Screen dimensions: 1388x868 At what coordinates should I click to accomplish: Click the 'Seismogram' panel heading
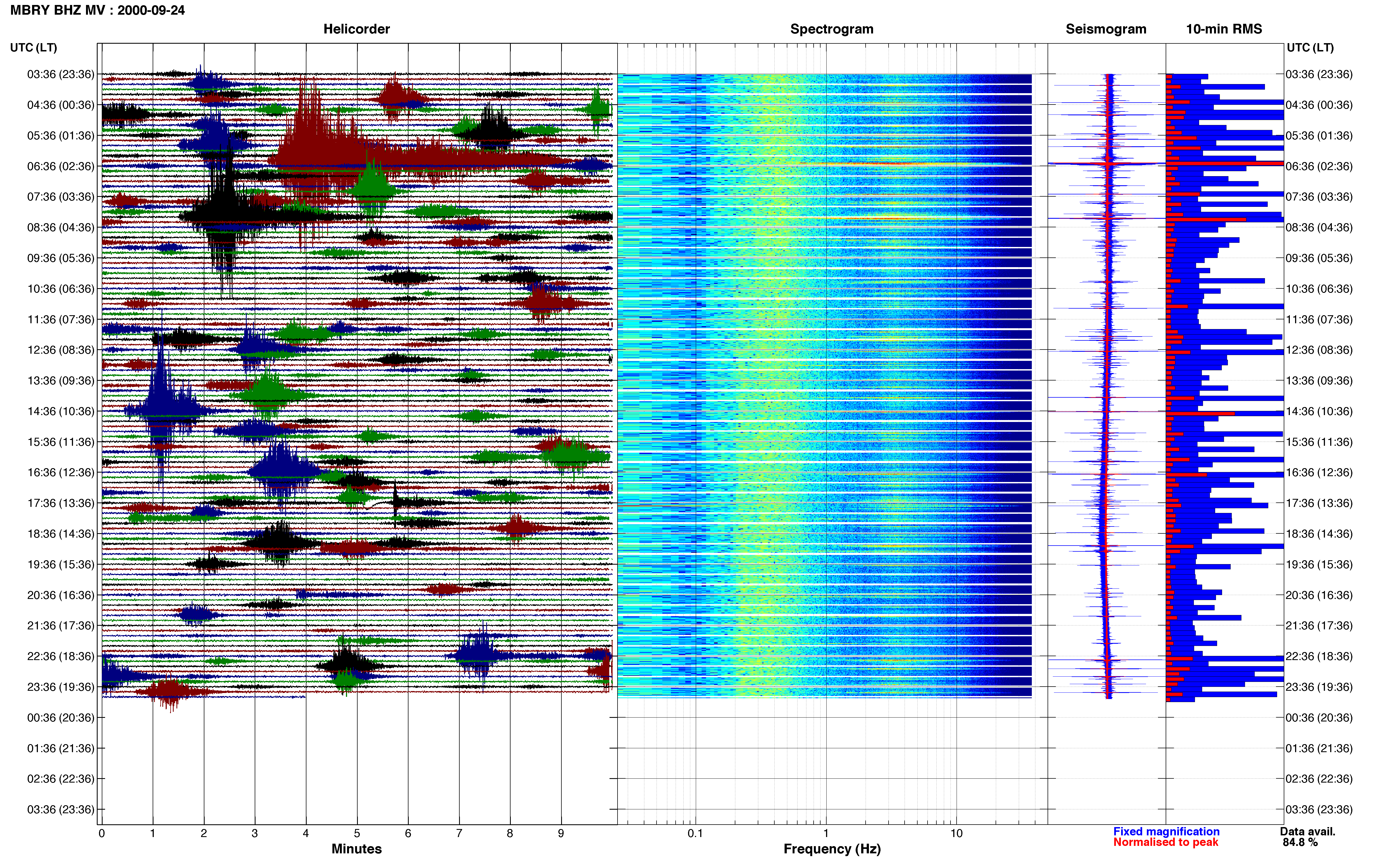[x=1106, y=29]
